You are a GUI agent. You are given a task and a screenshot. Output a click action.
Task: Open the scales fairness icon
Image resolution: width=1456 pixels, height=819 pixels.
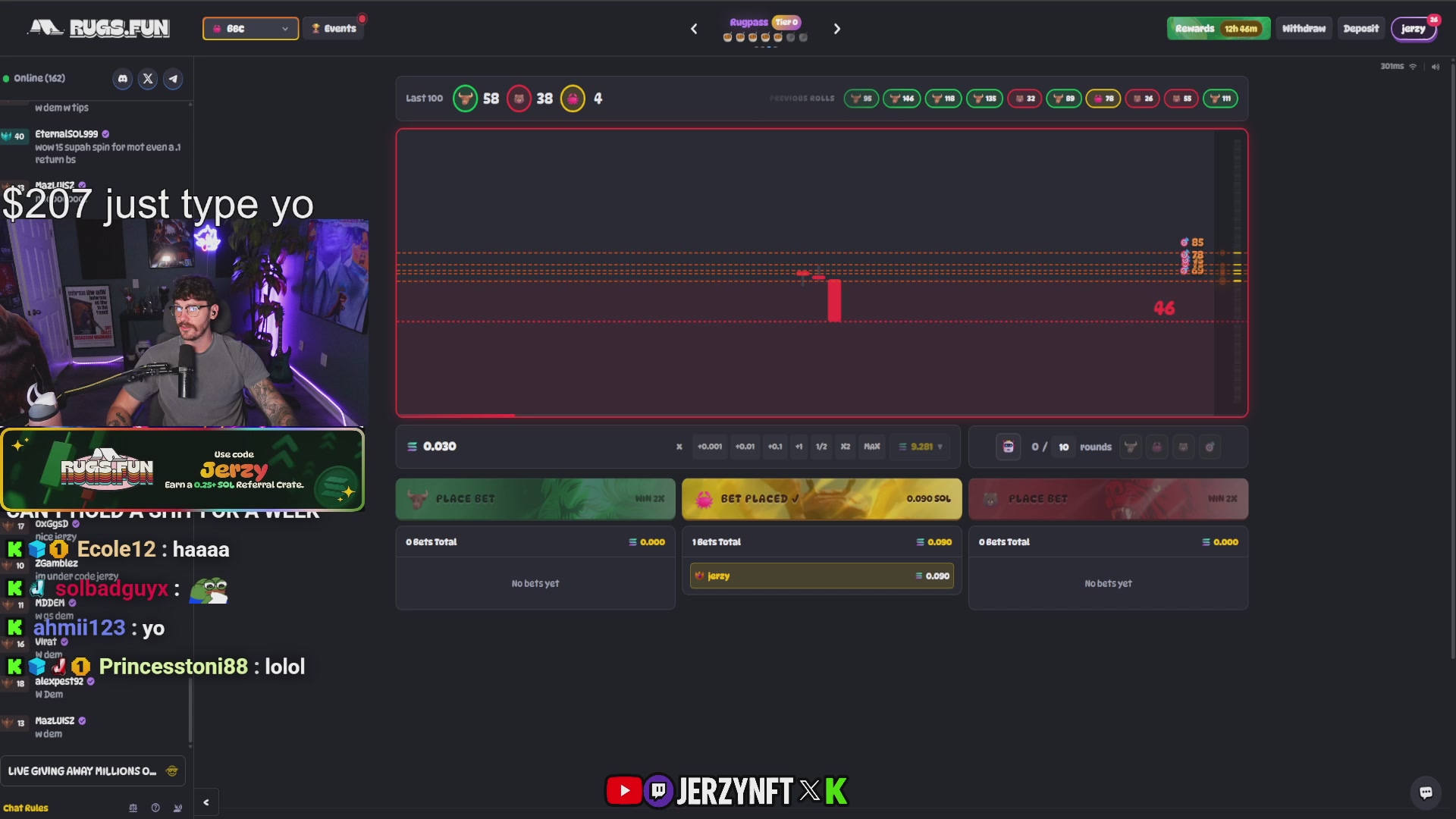click(x=133, y=808)
